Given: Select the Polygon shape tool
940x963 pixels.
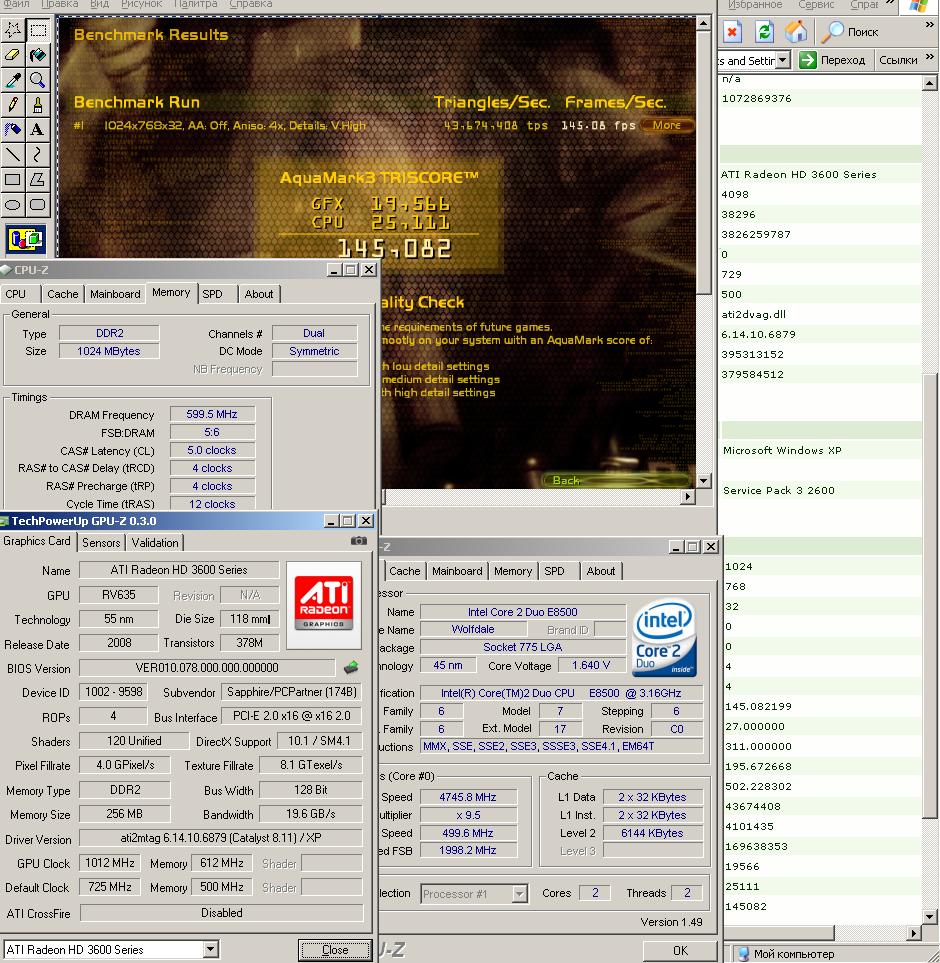Looking at the screenshot, I should pyautogui.click(x=38, y=180).
